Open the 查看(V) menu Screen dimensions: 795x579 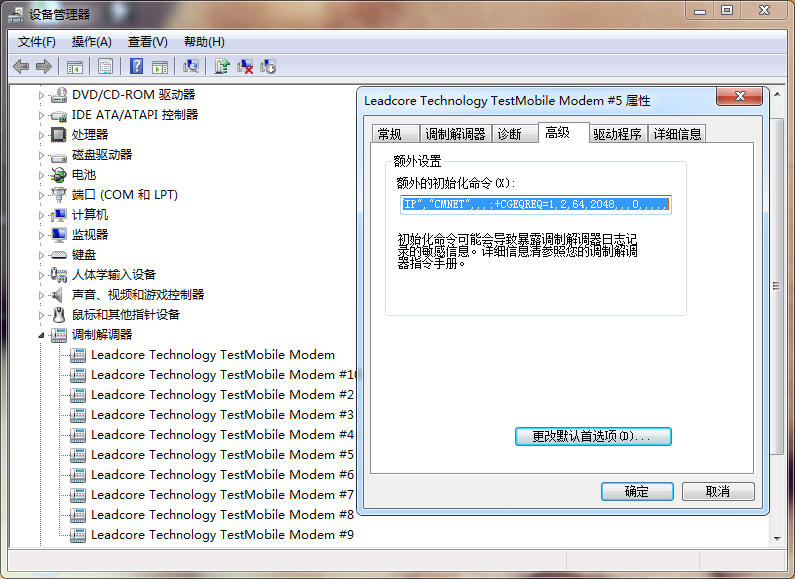(x=148, y=42)
